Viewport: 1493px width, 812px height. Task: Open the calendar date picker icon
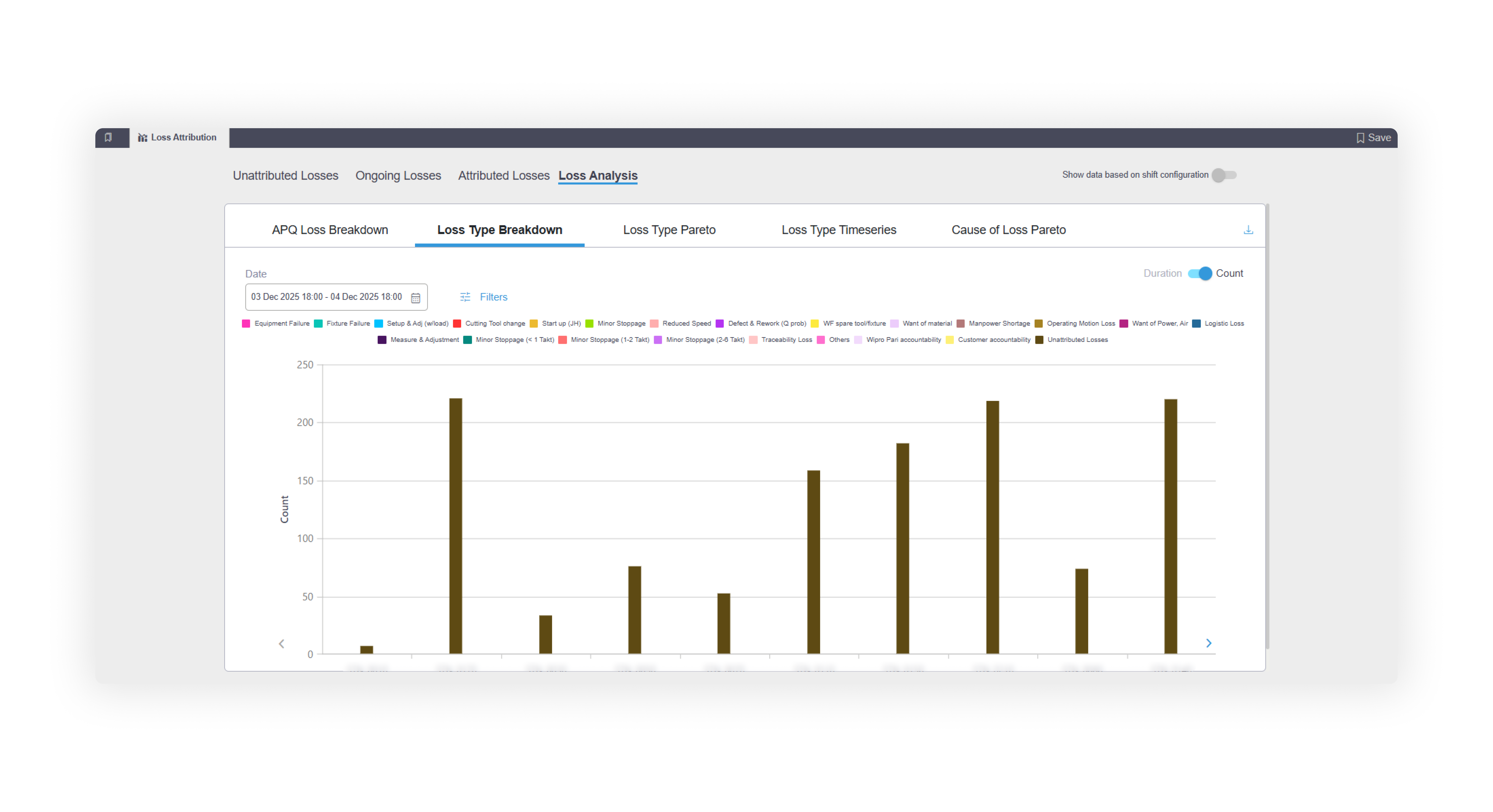(x=416, y=298)
